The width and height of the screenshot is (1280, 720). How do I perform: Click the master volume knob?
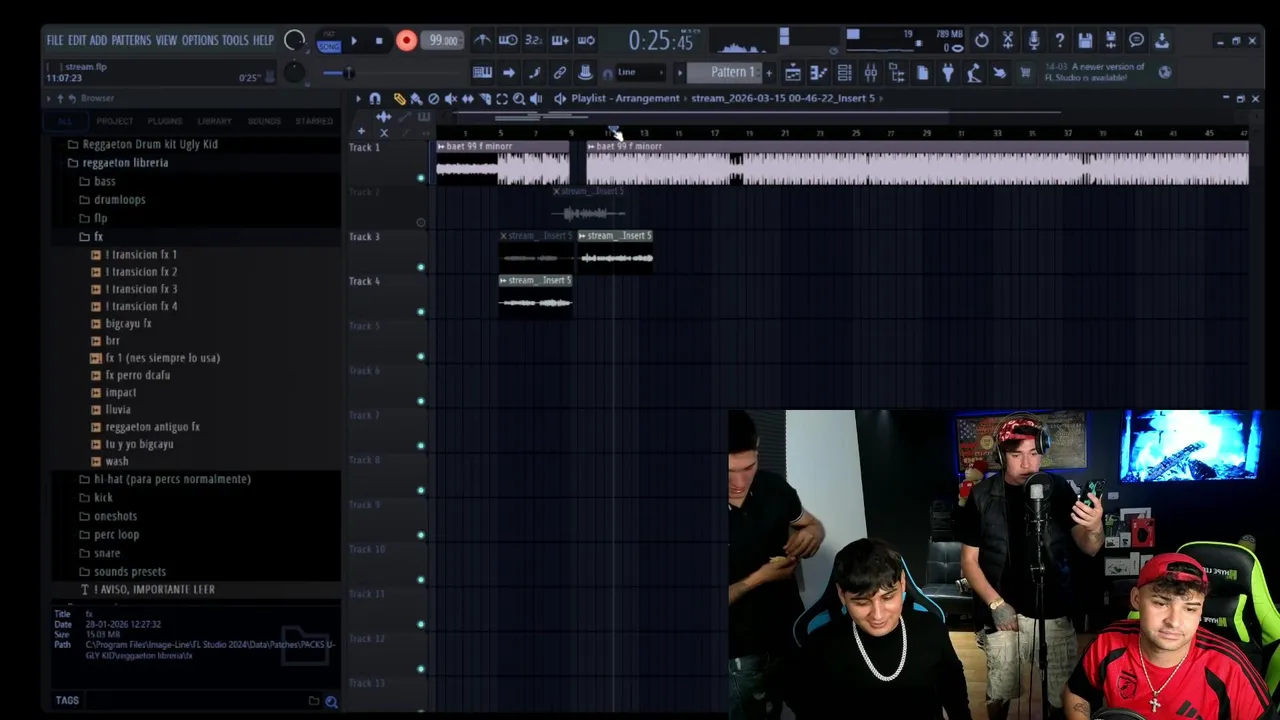(x=294, y=40)
